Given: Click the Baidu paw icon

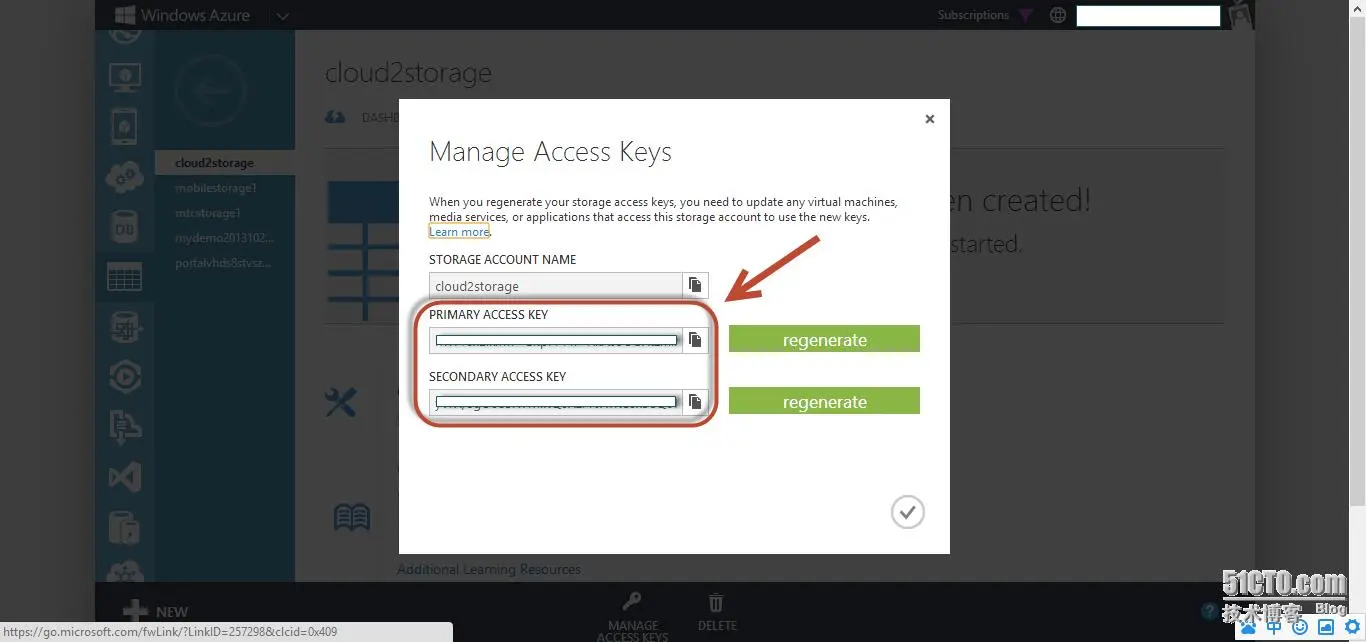Looking at the screenshot, I should point(1248,627).
